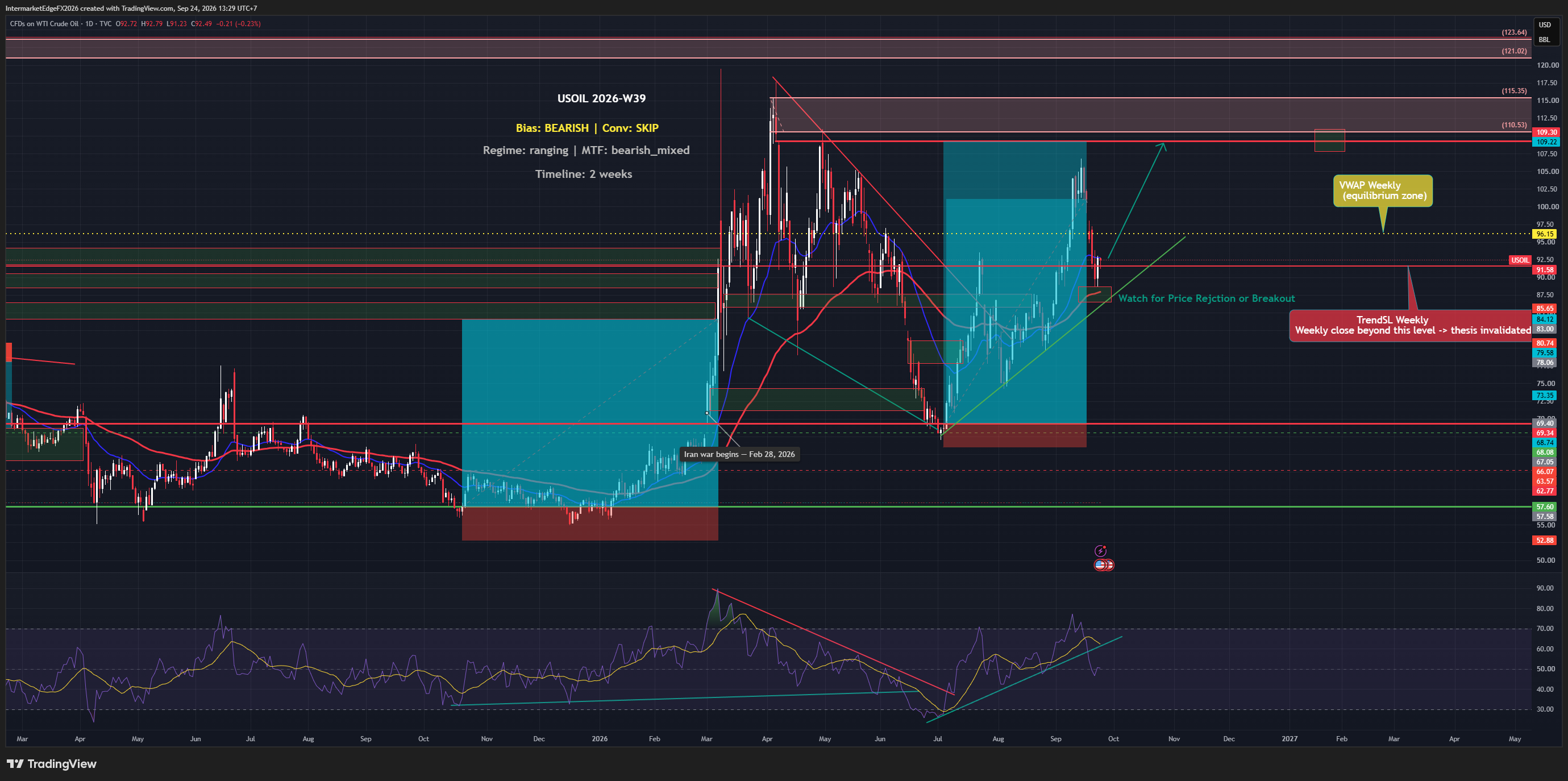Click the red 85.65 price label
This screenshot has width=1568, height=781.
(x=1545, y=309)
